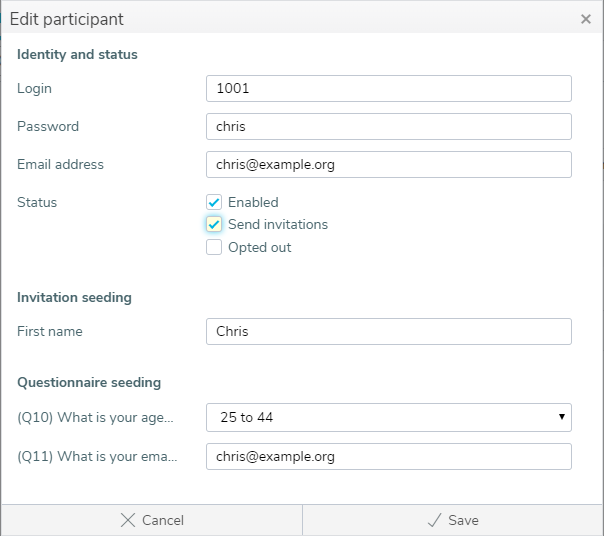The image size is (604, 536).
Task: Uncheck the Enabled status checkbox
Action: tap(214, 202)
